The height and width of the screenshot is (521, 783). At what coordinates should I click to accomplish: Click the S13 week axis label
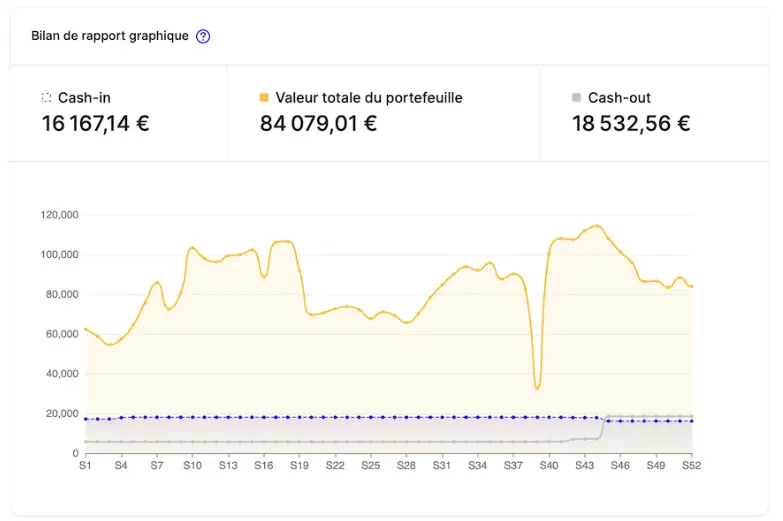pos(228,465)
